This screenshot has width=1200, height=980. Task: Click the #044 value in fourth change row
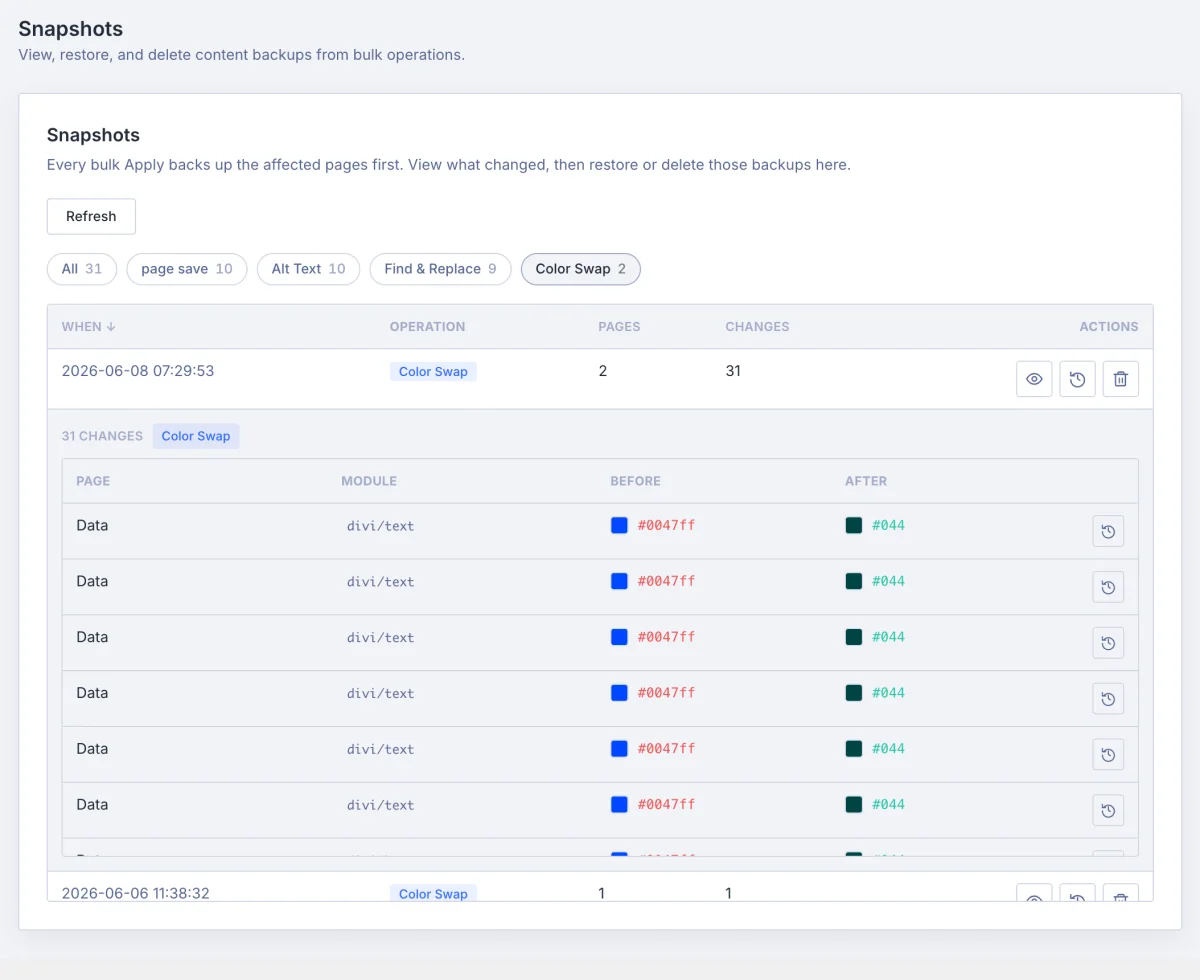pos(888,693)
